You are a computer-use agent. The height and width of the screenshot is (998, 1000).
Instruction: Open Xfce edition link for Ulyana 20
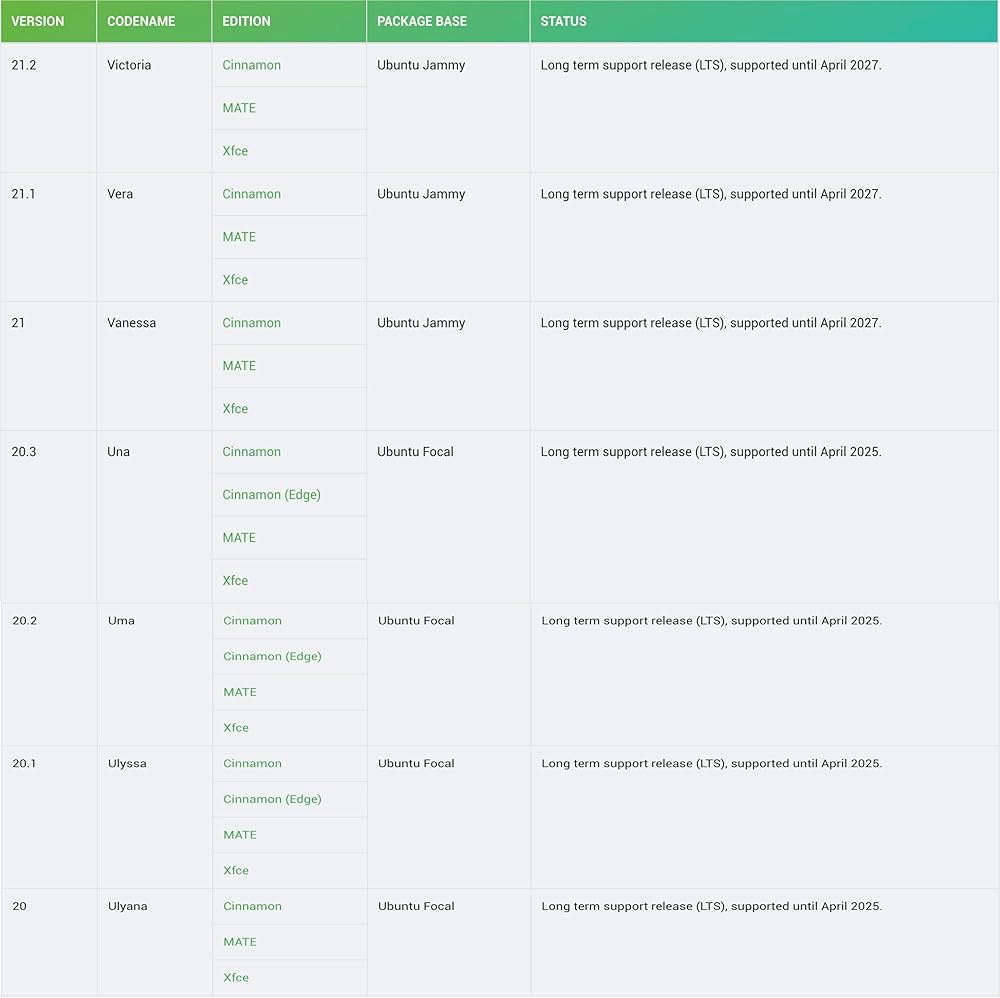(x=236, y=978)
